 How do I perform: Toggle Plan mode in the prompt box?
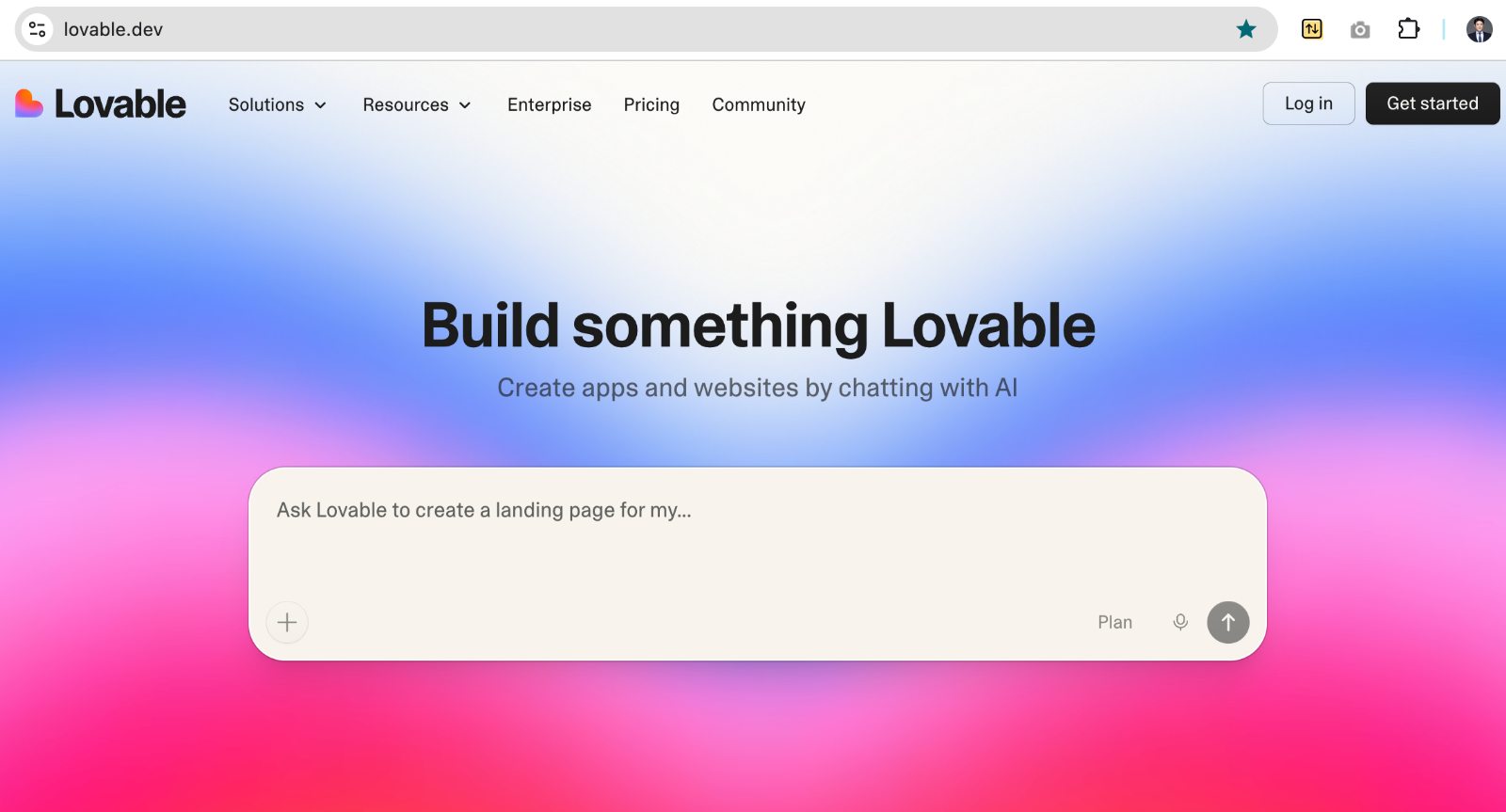coord(1114,622)
